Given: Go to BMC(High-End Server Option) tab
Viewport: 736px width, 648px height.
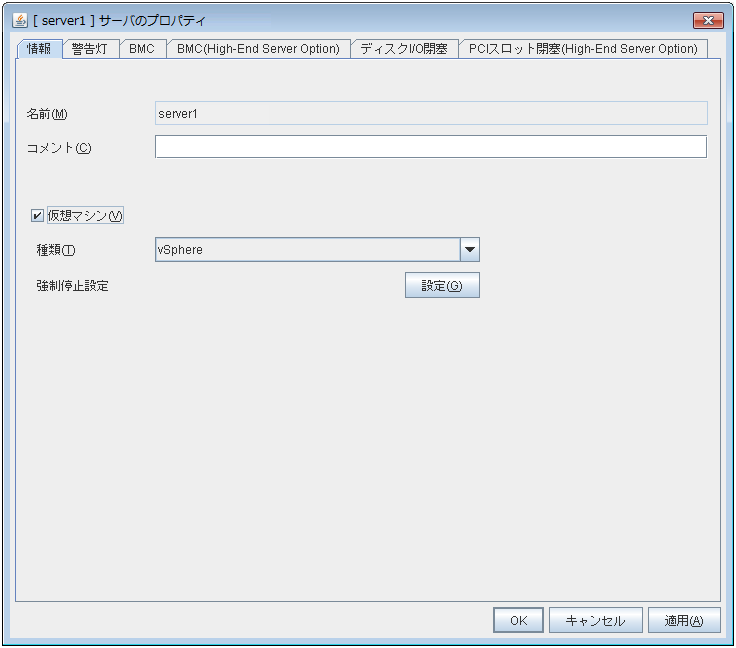Looking at the screenshot, I should 258,49.
